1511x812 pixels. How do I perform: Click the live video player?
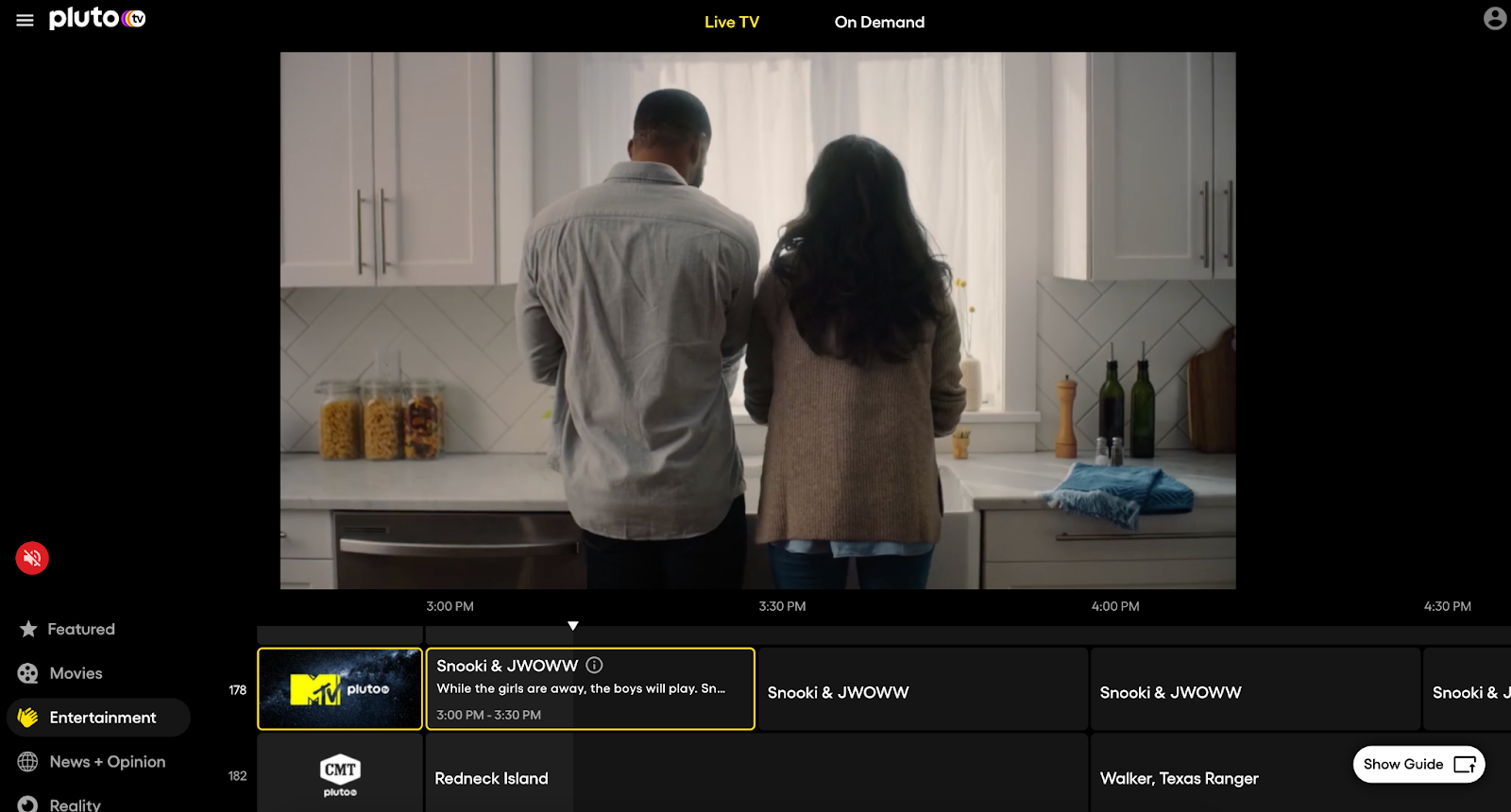[757, 320]
